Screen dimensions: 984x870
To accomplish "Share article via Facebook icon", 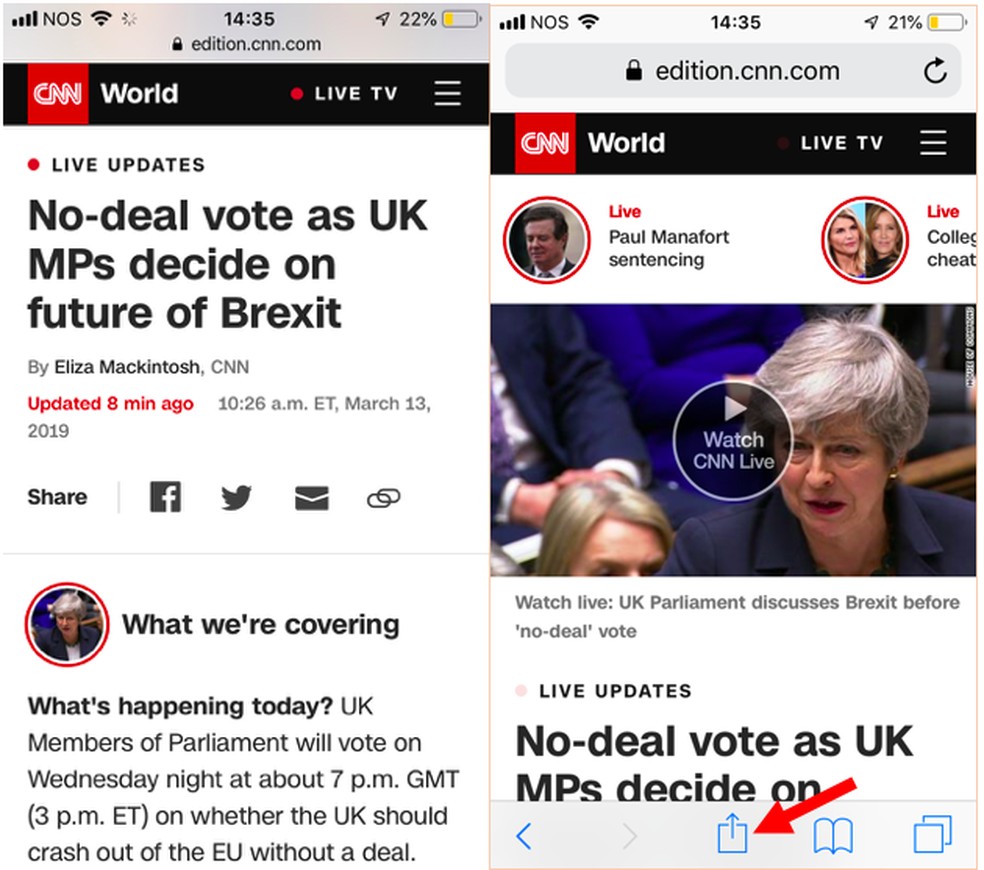I will coord(165,497).
